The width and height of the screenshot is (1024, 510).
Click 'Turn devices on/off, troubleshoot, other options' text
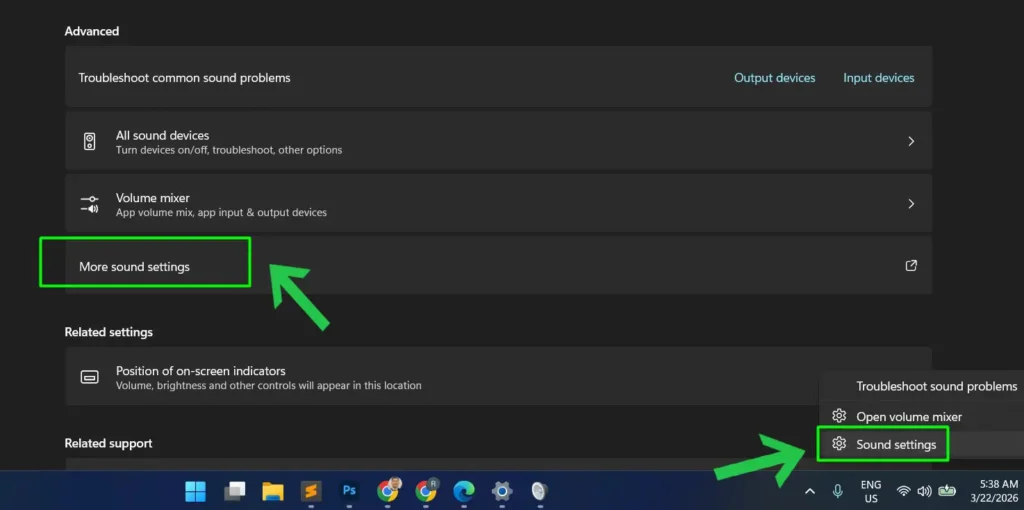tap(229, 150)
